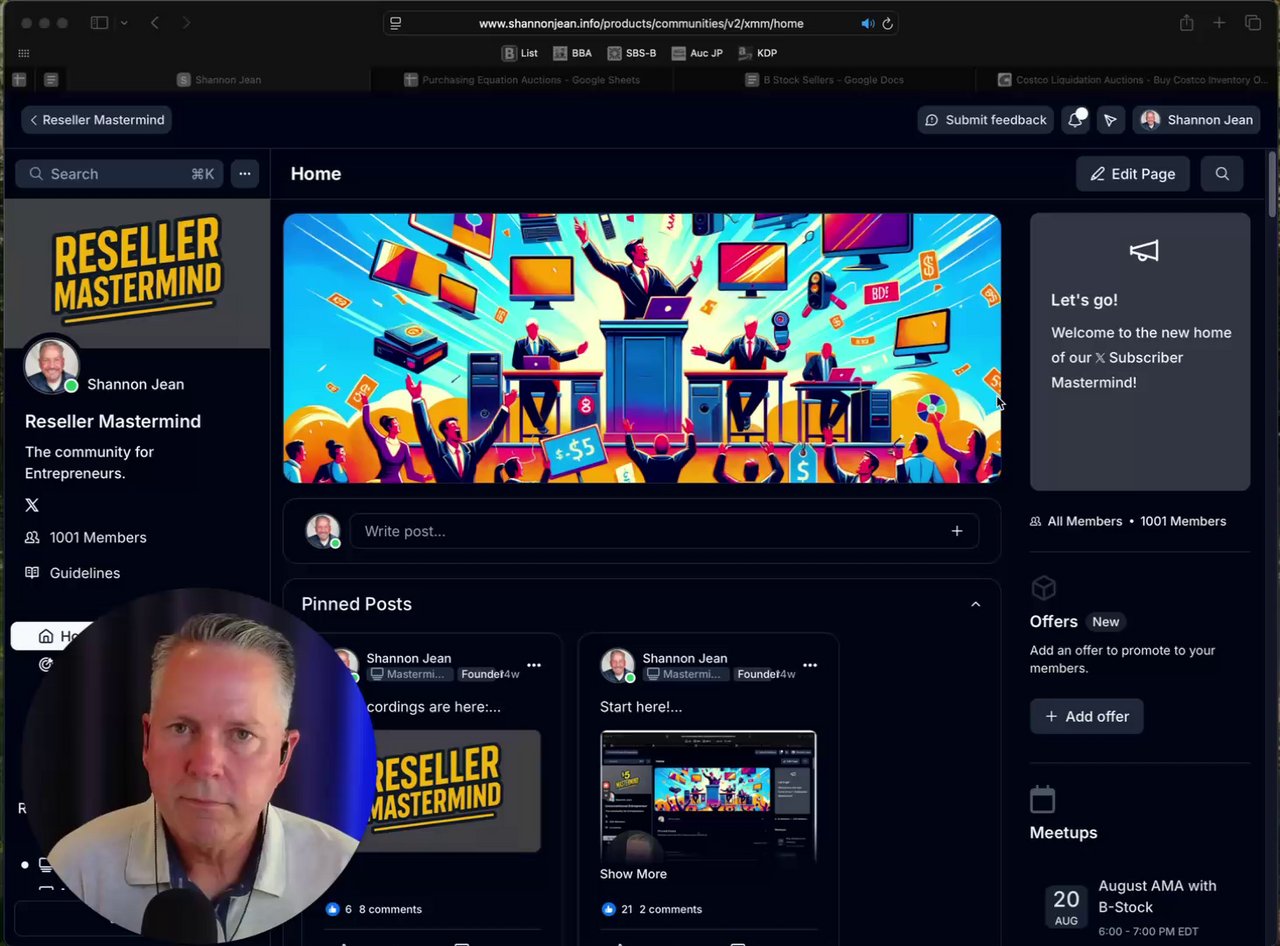Open the August AMA with B-Stock meetup
The height and width of the screenshot is (946, 1280).
(x=1158, y=896)
